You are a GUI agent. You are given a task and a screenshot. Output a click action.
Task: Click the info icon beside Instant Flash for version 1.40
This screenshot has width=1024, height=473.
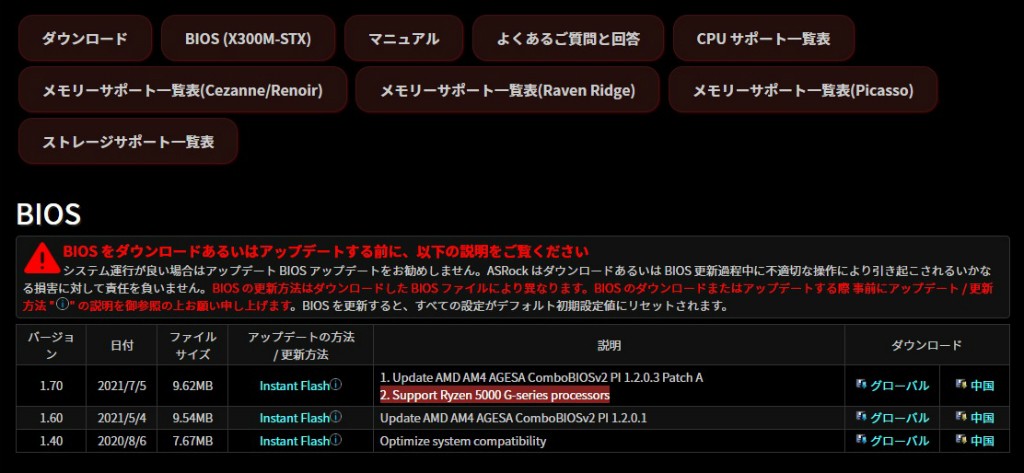pos(336,440)
